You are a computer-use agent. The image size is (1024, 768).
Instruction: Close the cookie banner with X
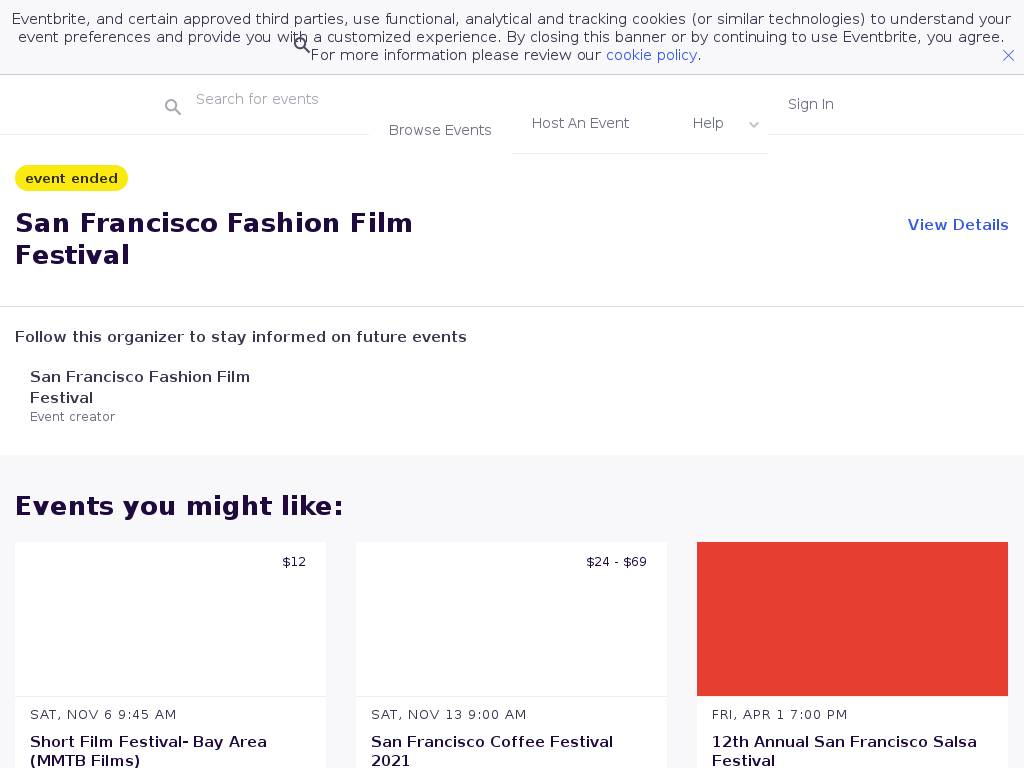tap(1008, 56)
